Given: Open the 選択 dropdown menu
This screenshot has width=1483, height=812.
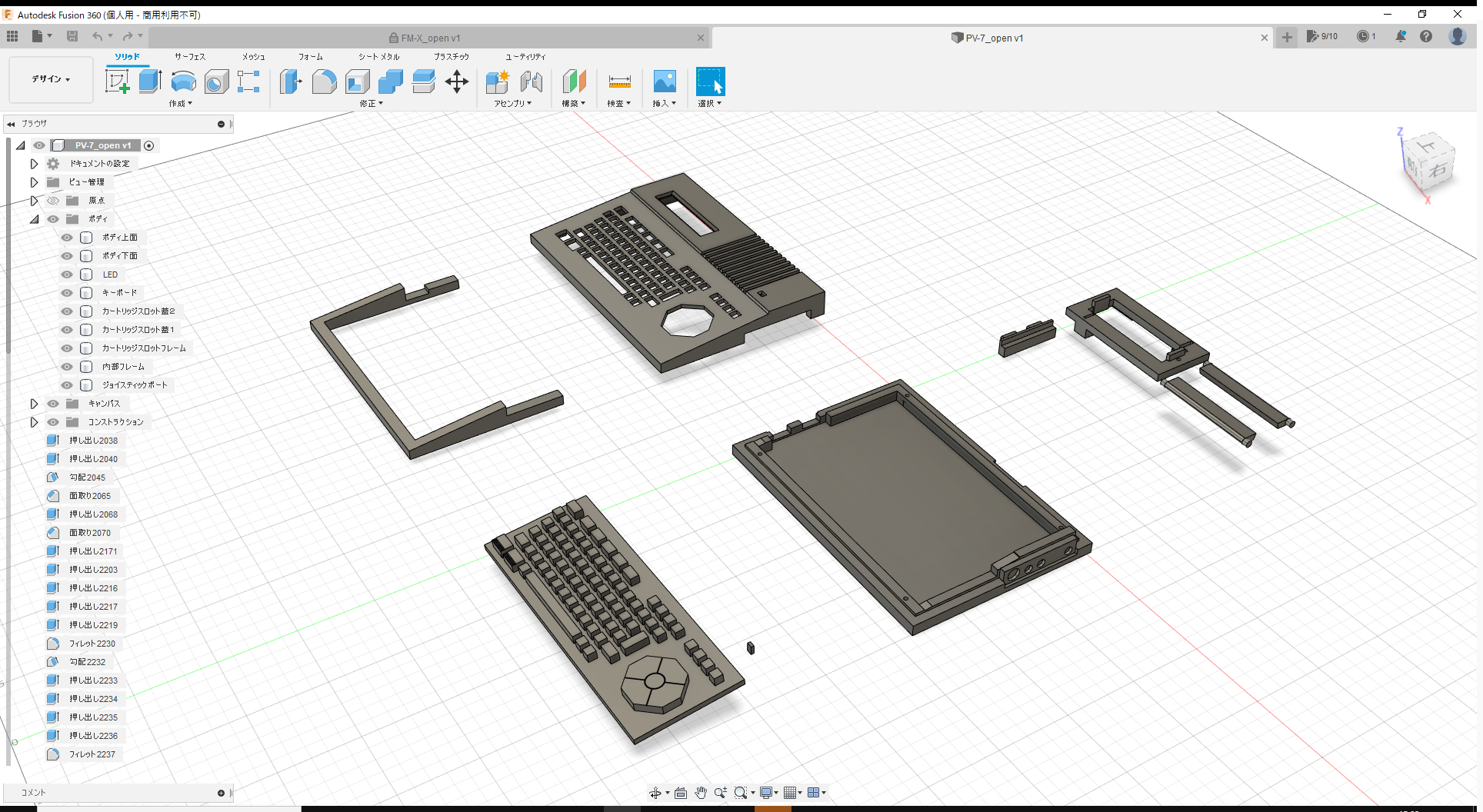Looking at the screenshot, I should coord(710,103).
